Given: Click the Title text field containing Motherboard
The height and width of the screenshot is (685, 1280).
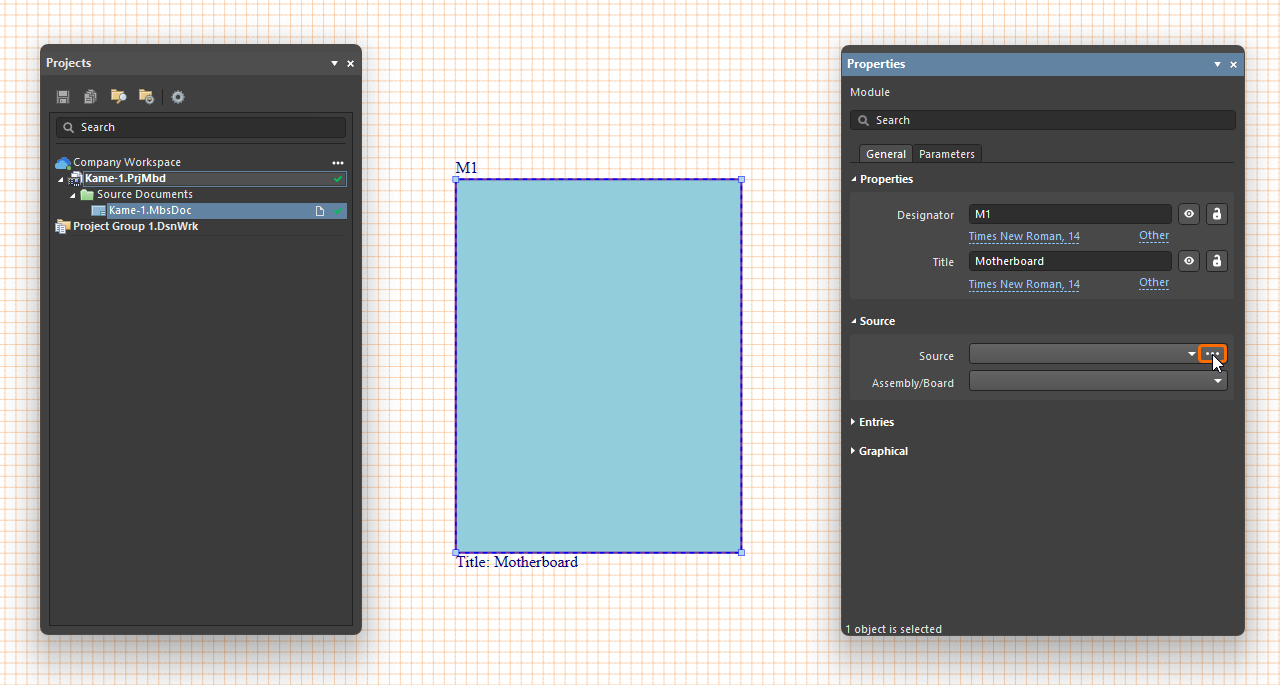Looking at the screenshot, I should [x=1069, y=261].
